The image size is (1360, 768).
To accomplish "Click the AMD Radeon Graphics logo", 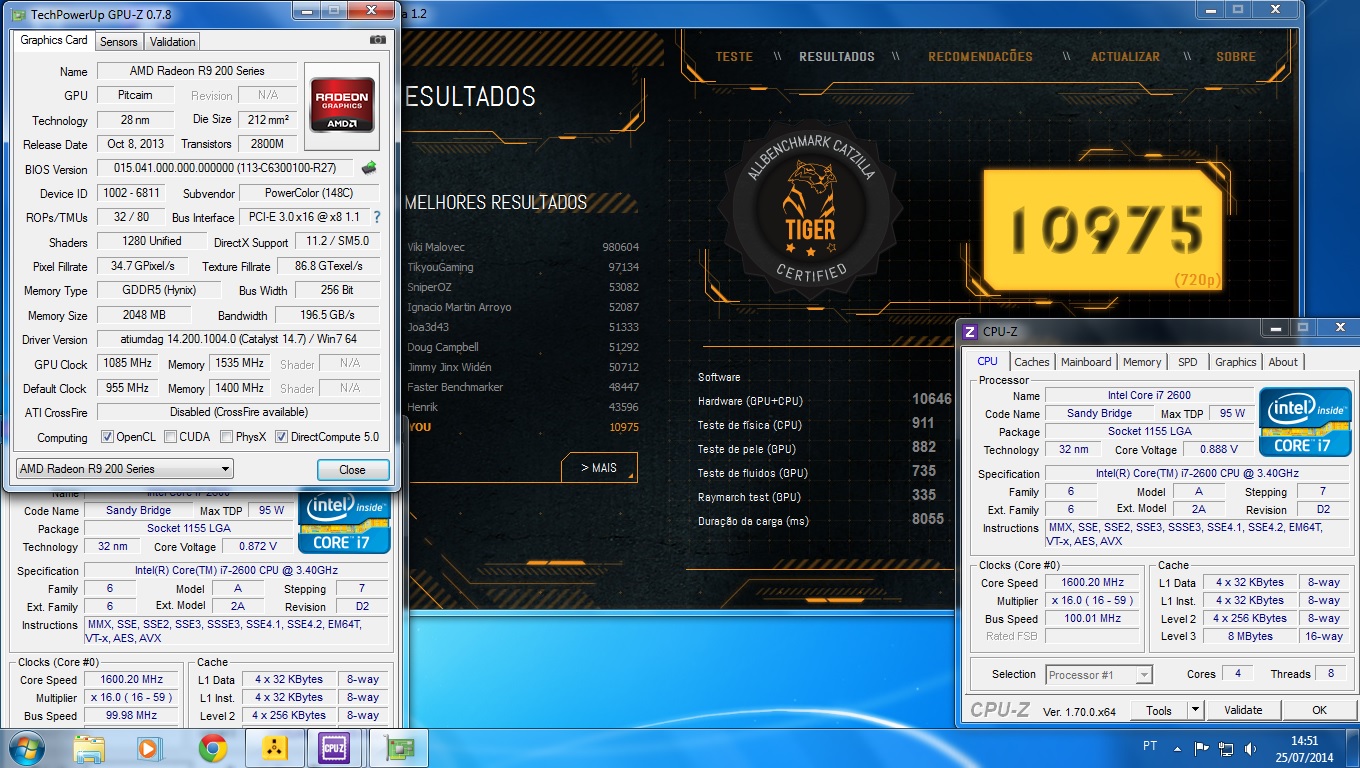I will coord(342,106).
